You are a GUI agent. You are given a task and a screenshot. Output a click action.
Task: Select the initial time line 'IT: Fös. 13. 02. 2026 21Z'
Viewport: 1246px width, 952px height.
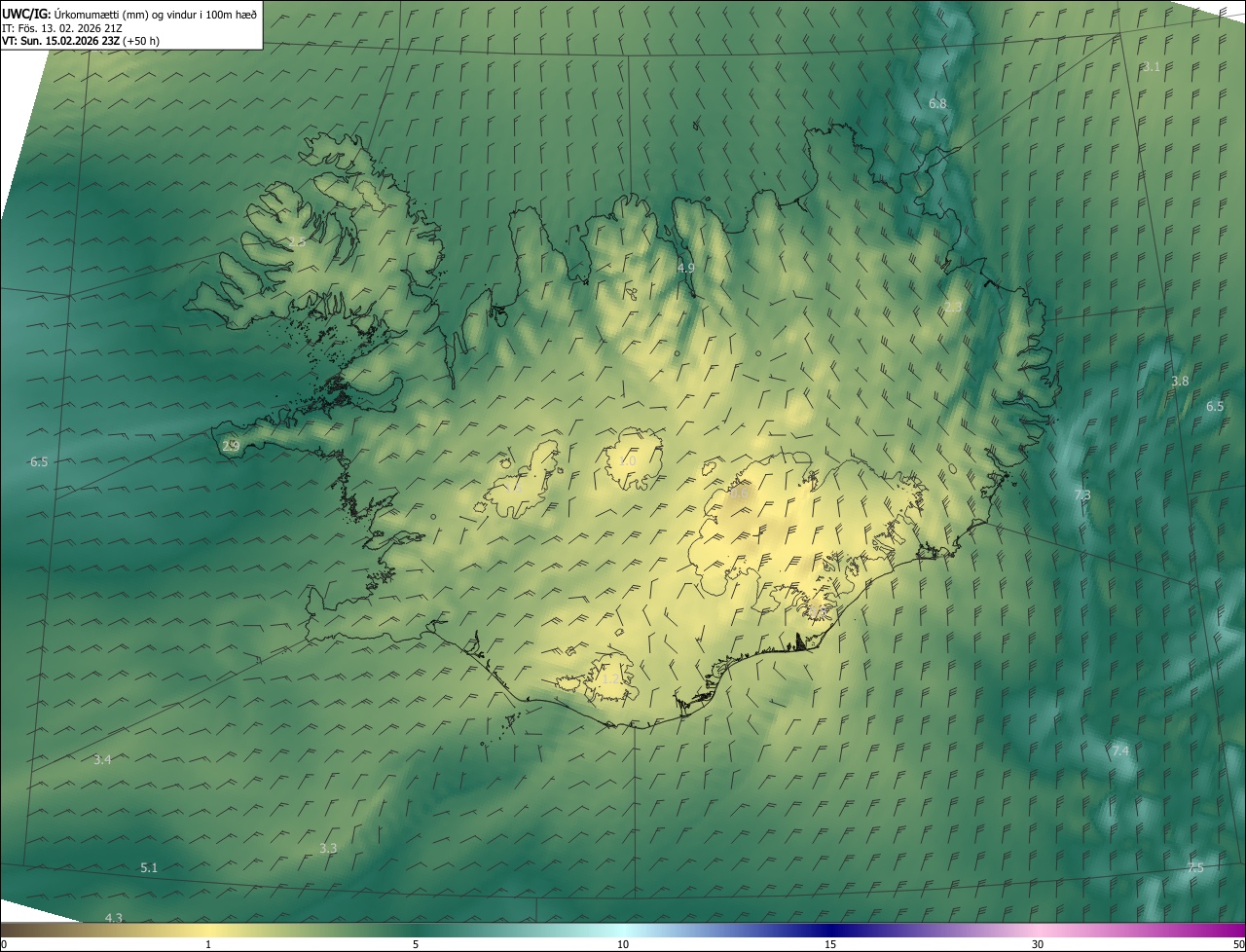[x=61, y=27]
